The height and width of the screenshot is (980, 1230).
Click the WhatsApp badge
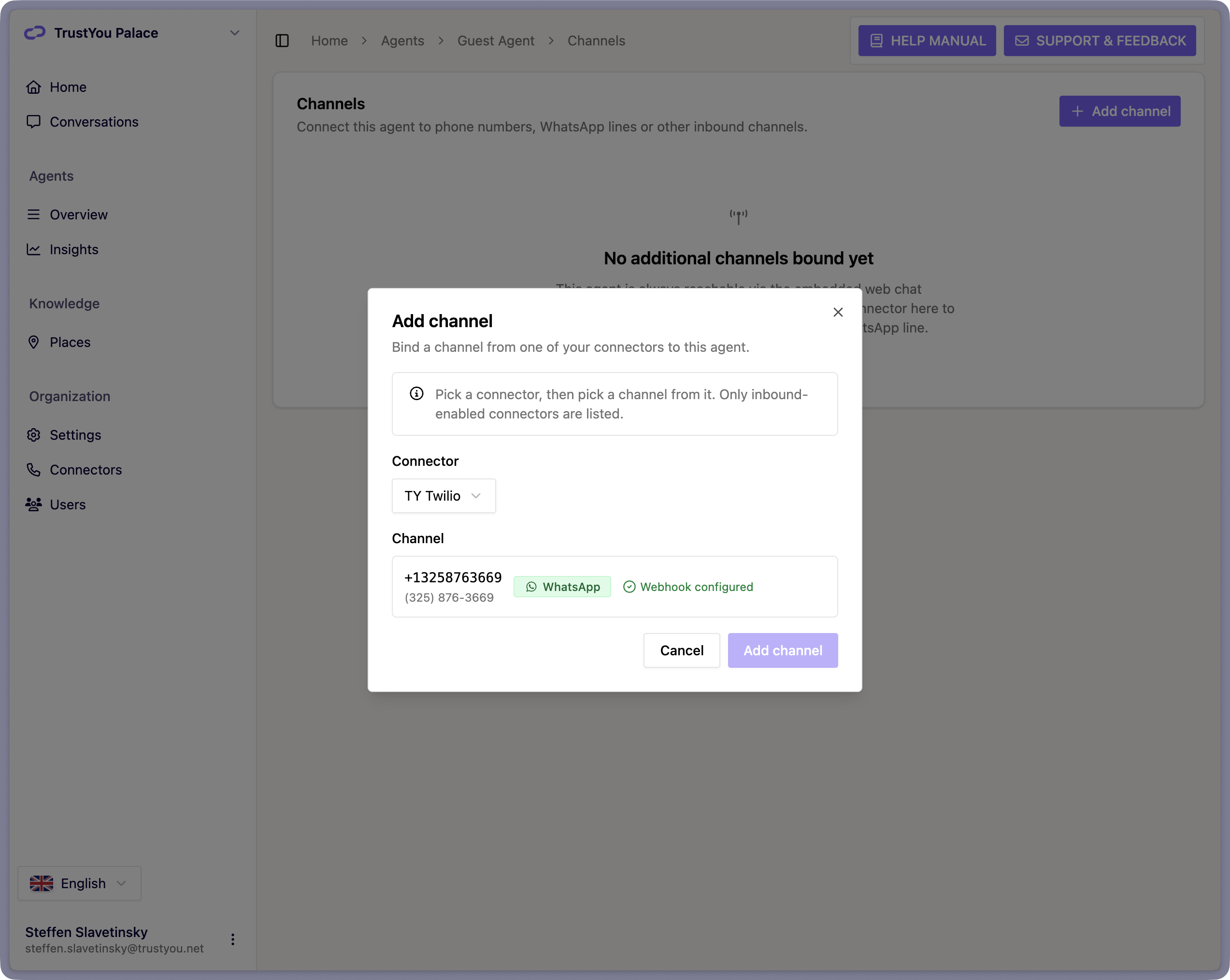click(x=562, y=587)
